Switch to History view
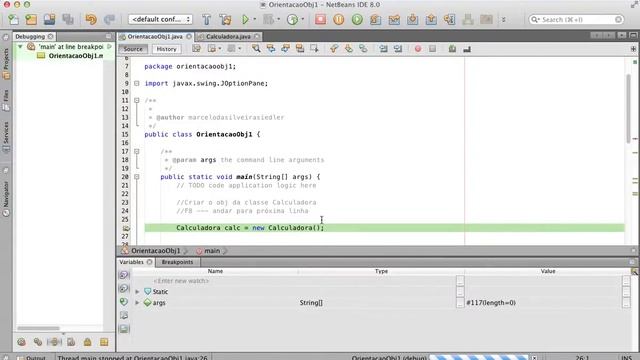Viewport: 640px width, 360px height. (x=167, y=49)
